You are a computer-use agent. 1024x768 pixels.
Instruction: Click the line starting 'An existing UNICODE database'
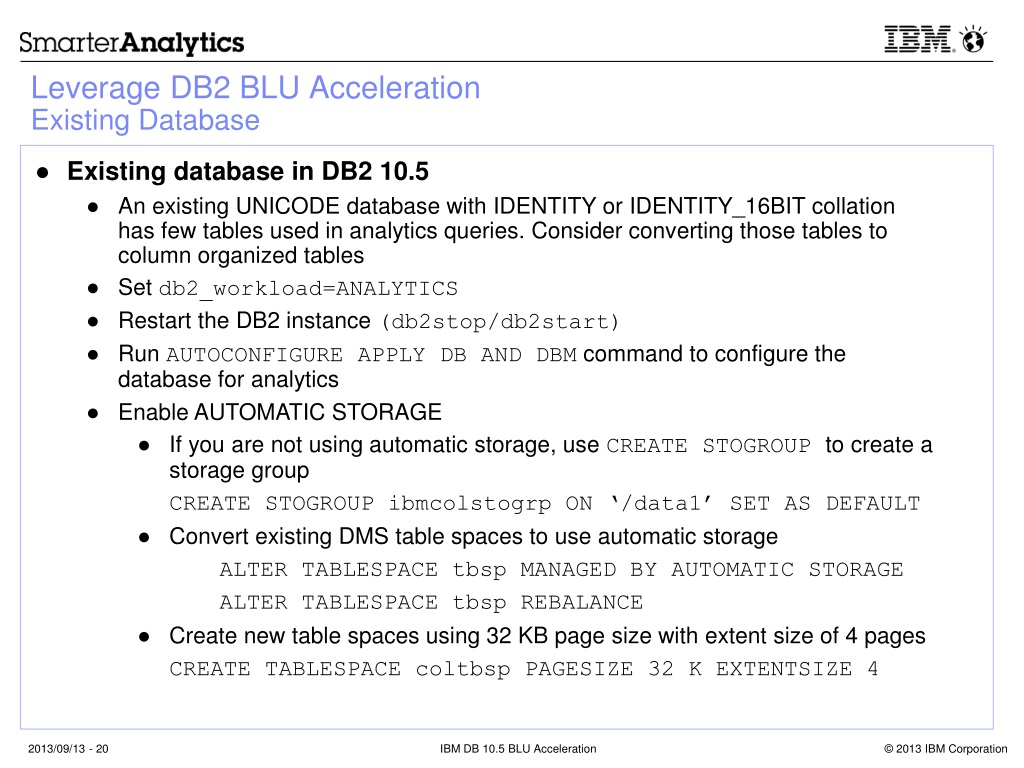[506, 206]
